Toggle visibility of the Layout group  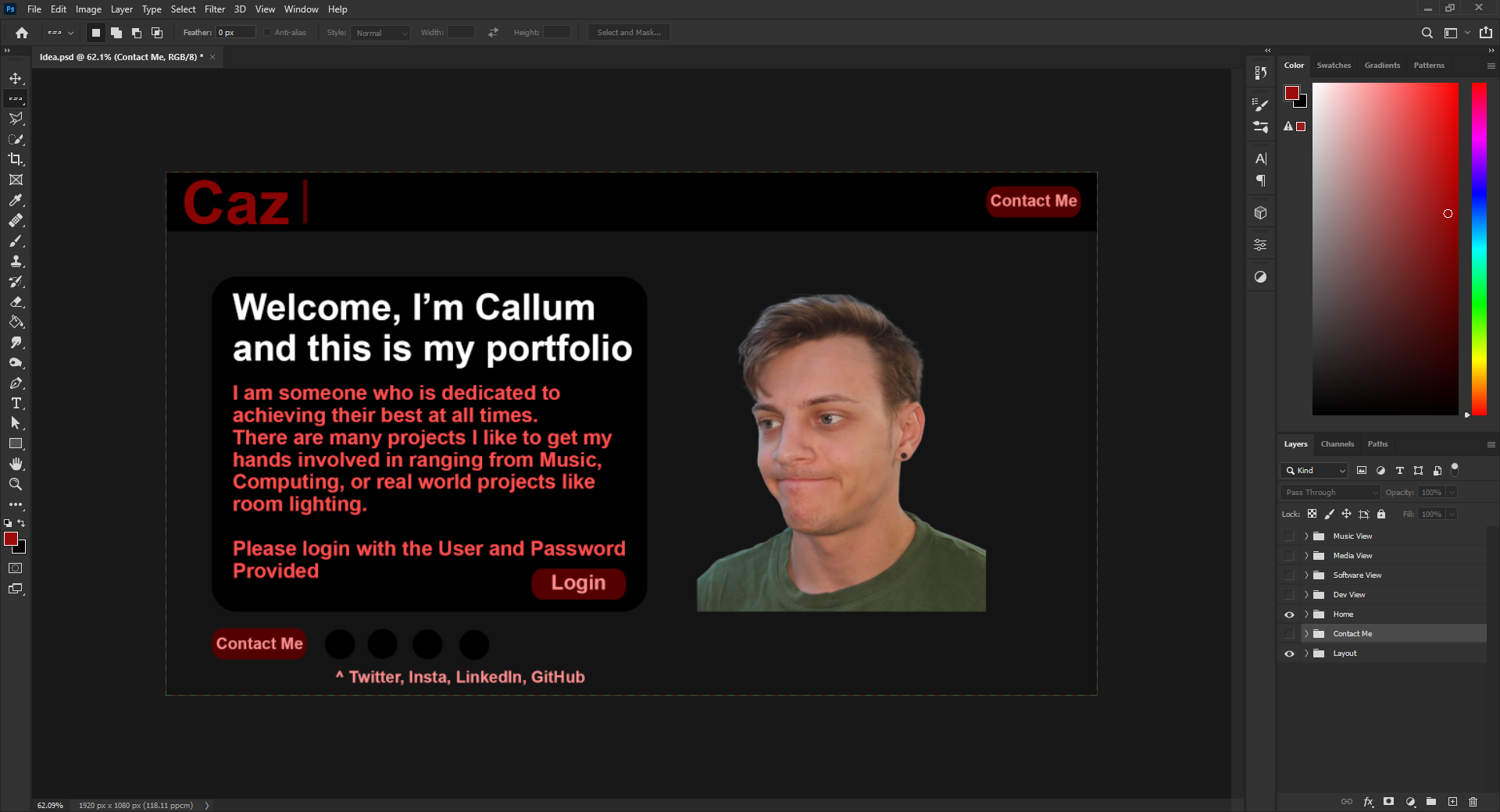coord(1289,654)
